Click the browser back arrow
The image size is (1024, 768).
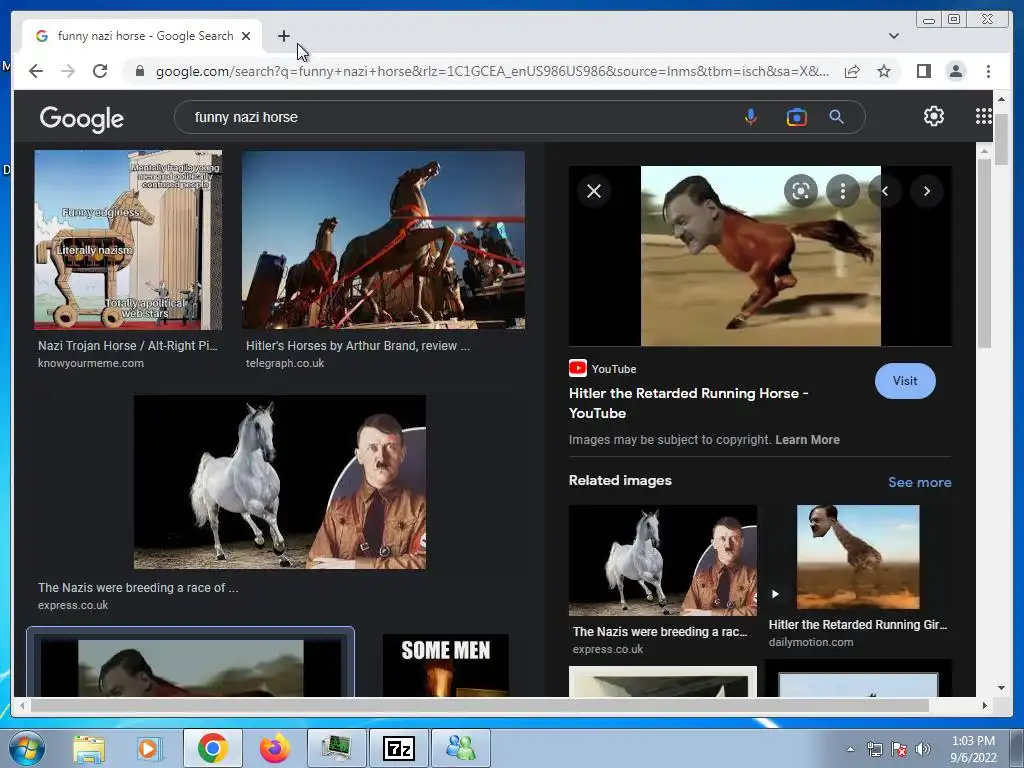click(x=36, y=71)
